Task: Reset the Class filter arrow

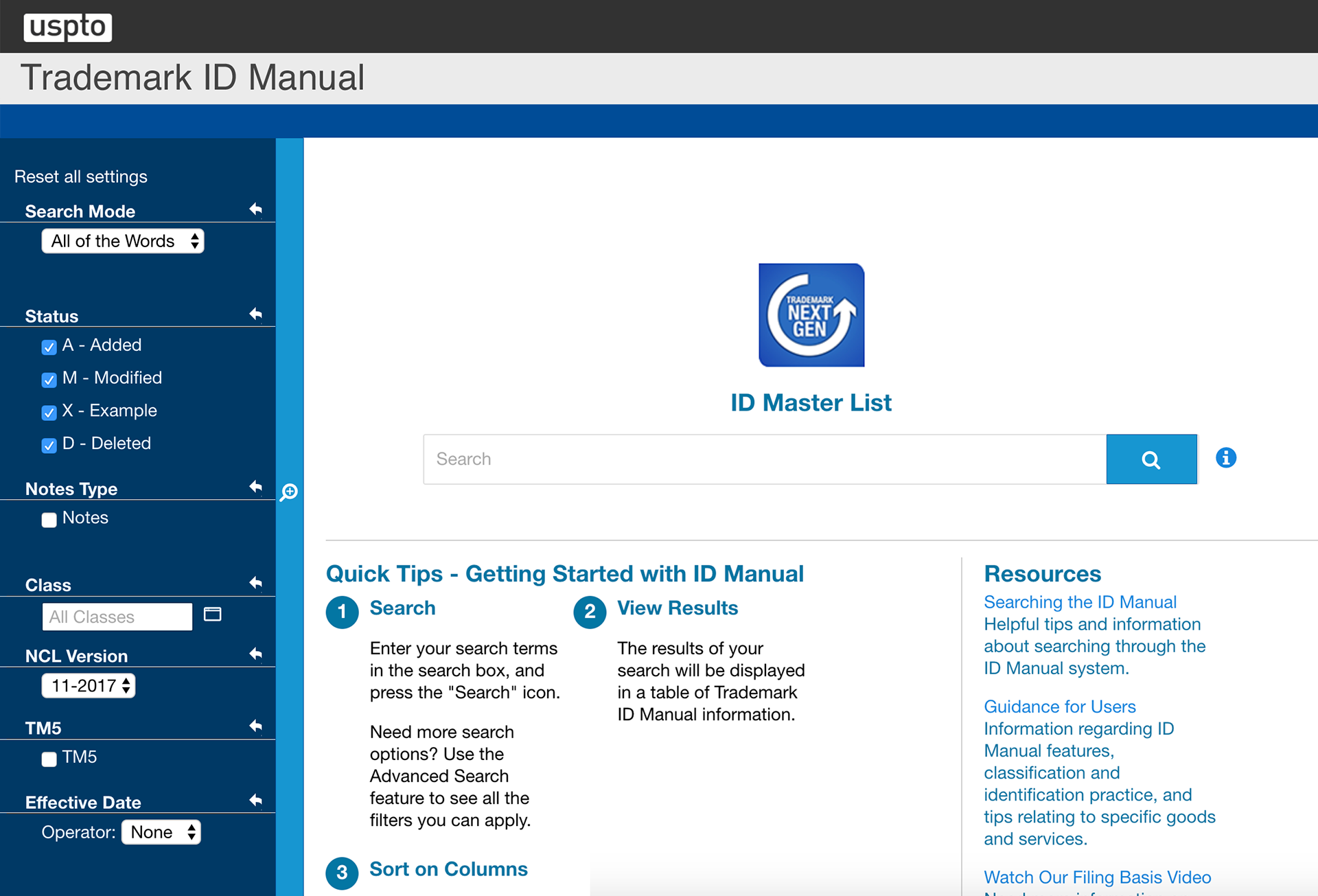Action: click(255, 584)
